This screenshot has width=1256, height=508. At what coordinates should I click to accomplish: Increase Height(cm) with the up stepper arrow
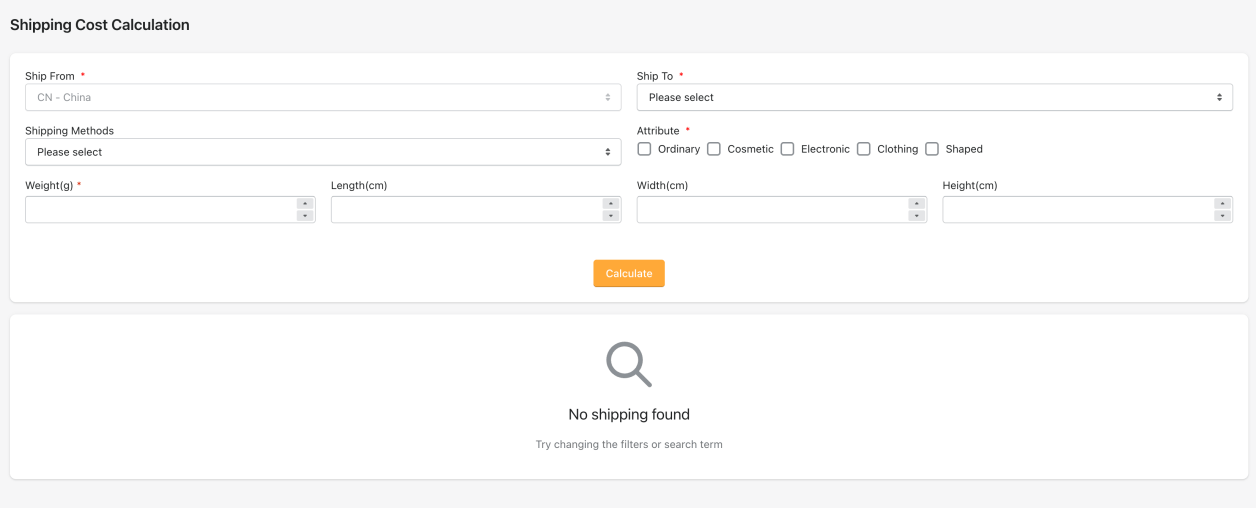coord(1222,203)
